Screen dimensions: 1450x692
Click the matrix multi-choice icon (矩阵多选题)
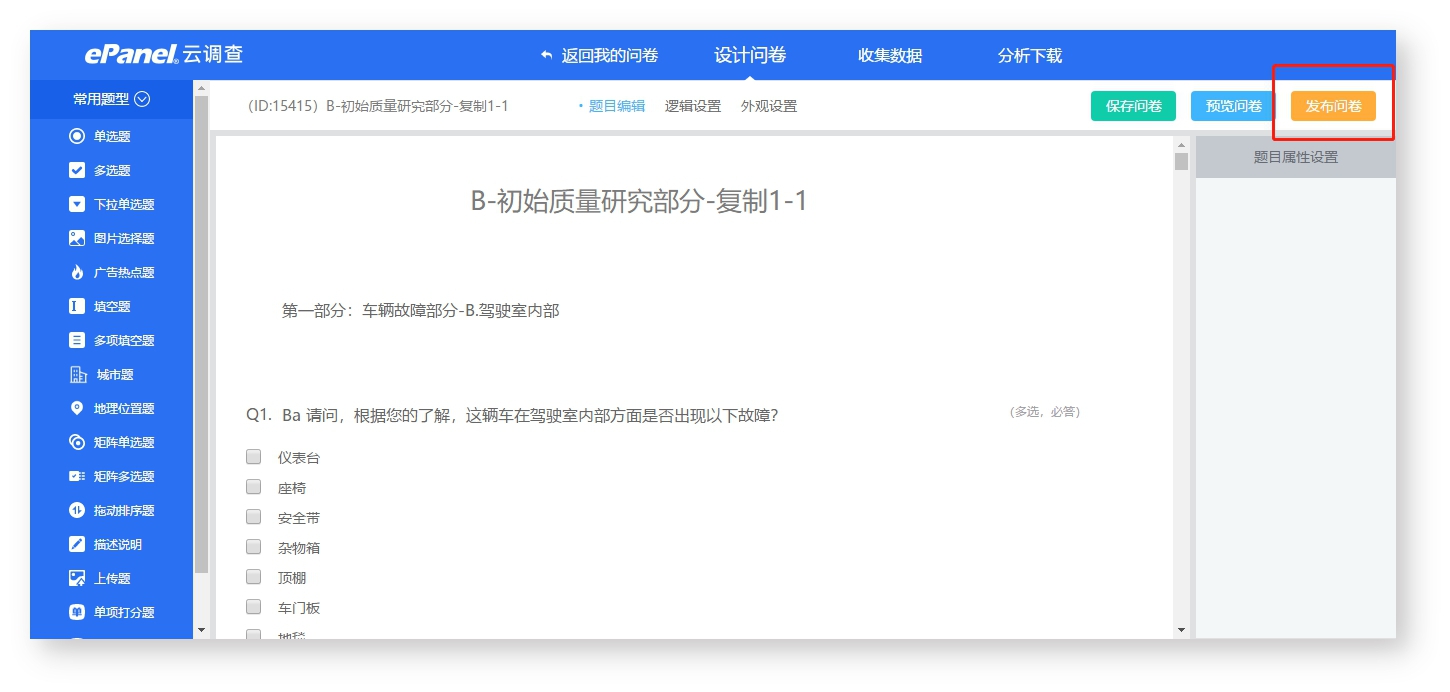point(77,476)
